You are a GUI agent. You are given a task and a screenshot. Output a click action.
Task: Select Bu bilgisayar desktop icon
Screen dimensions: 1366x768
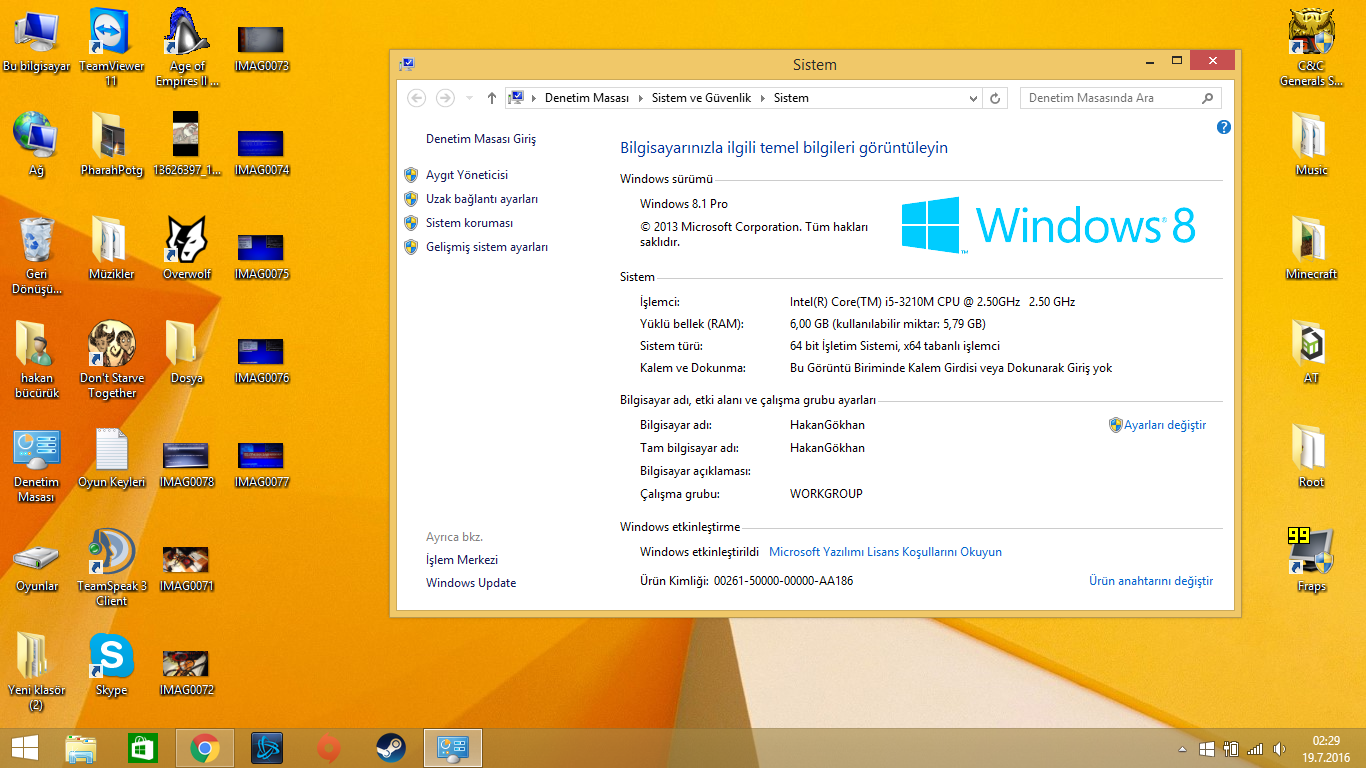37,43
